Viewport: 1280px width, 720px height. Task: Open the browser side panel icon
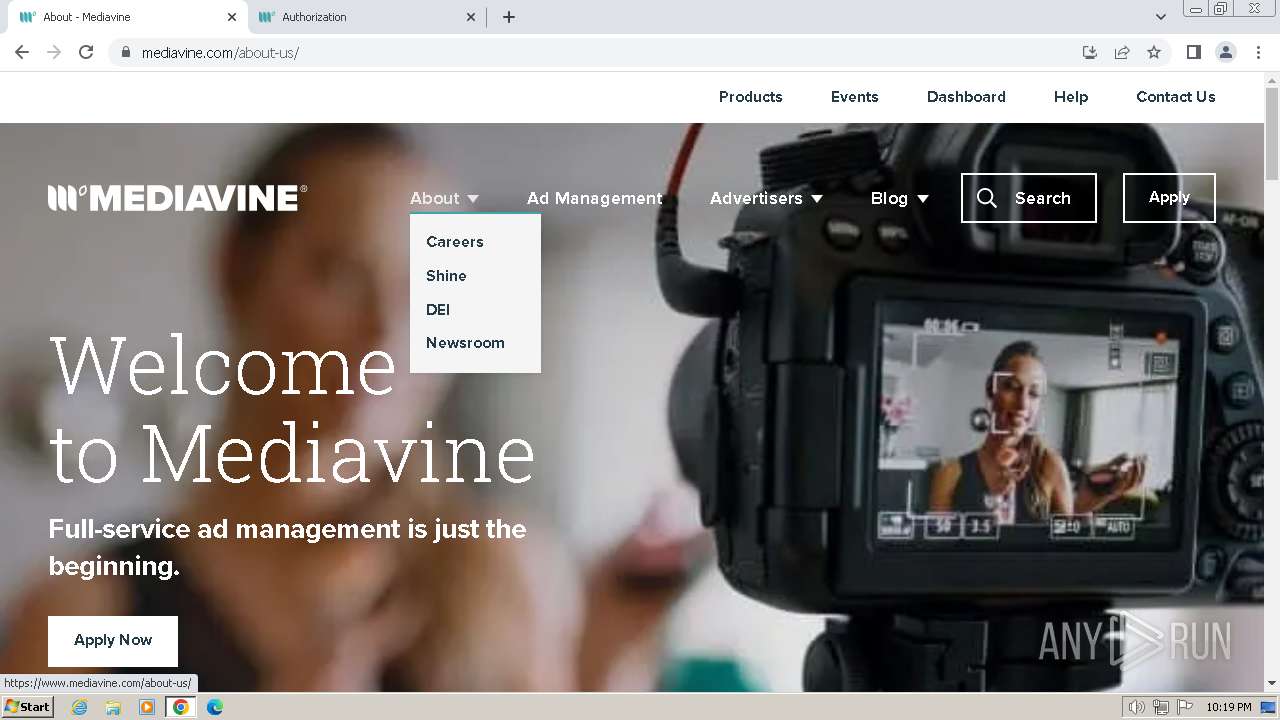pyautogui.click(x=1194, y=52)
